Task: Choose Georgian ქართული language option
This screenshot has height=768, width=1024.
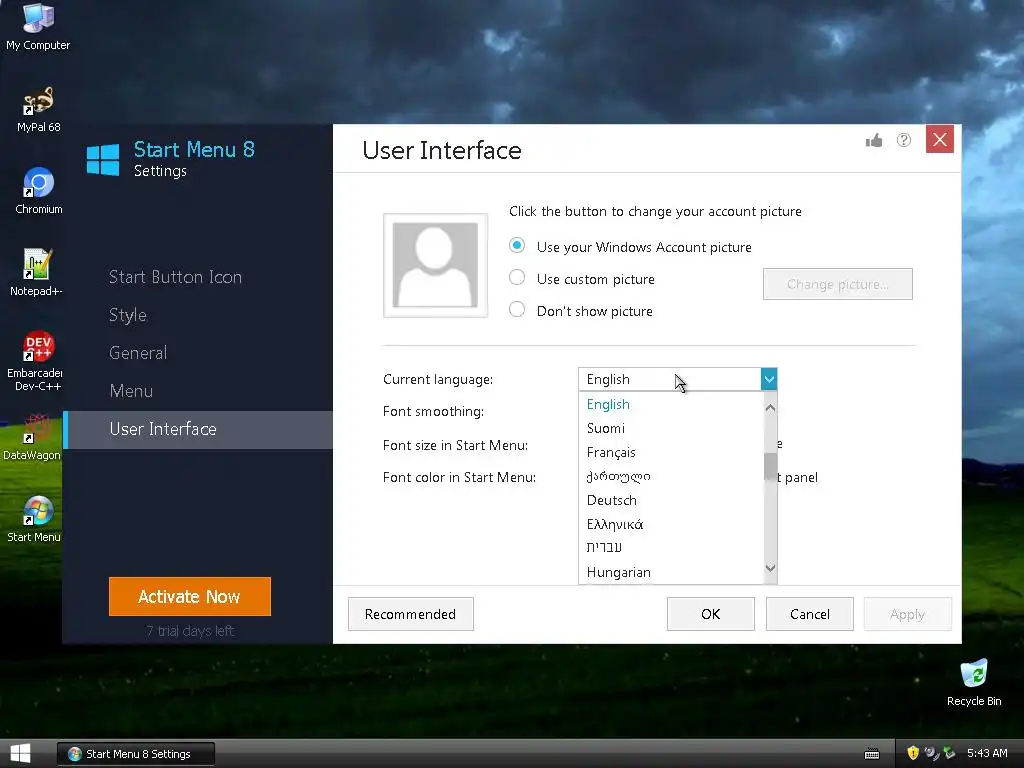Action: pyautogui.click(x=671, y=477)
